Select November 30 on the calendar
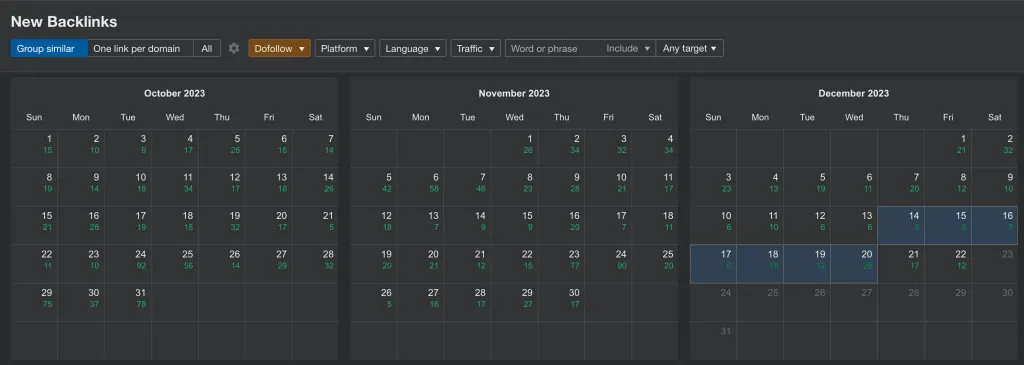This screenshot has width=1024, height=365. click(562, 302)
